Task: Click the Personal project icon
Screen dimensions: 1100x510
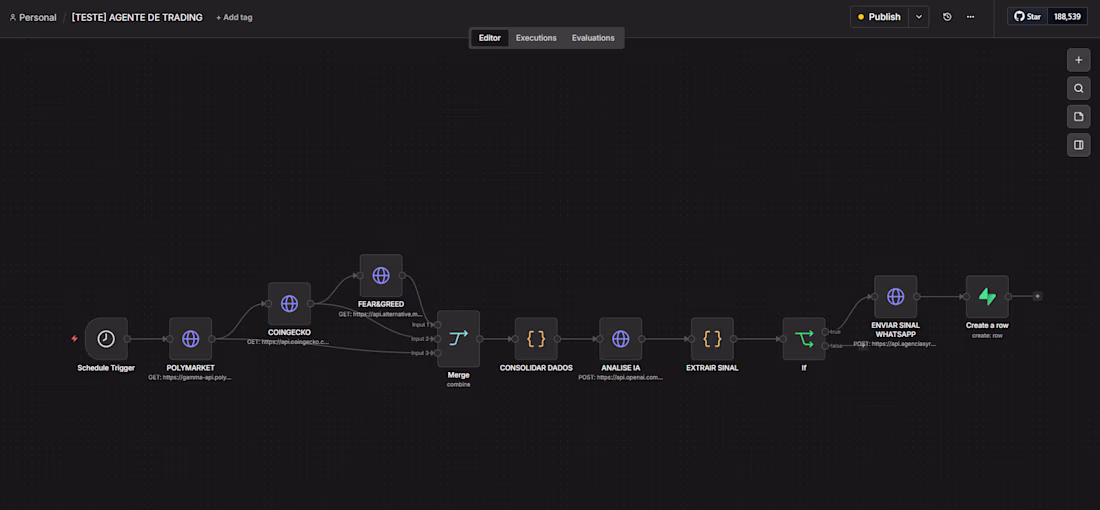Action: 13,18
